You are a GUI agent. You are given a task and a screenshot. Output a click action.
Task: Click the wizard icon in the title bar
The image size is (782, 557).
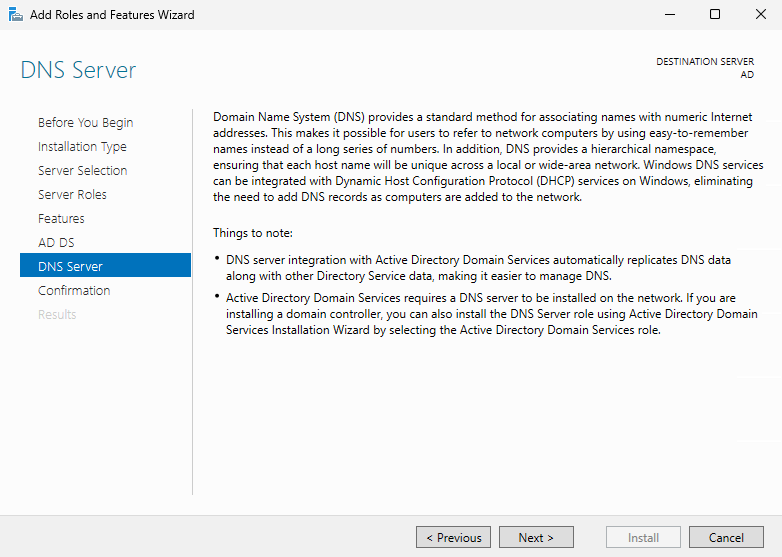click(x=15, y=15)
